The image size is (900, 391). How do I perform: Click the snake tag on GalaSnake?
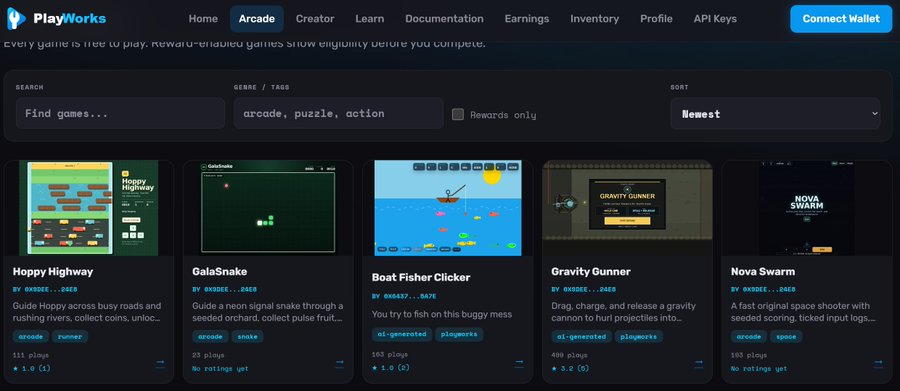(x=248, y=336)
